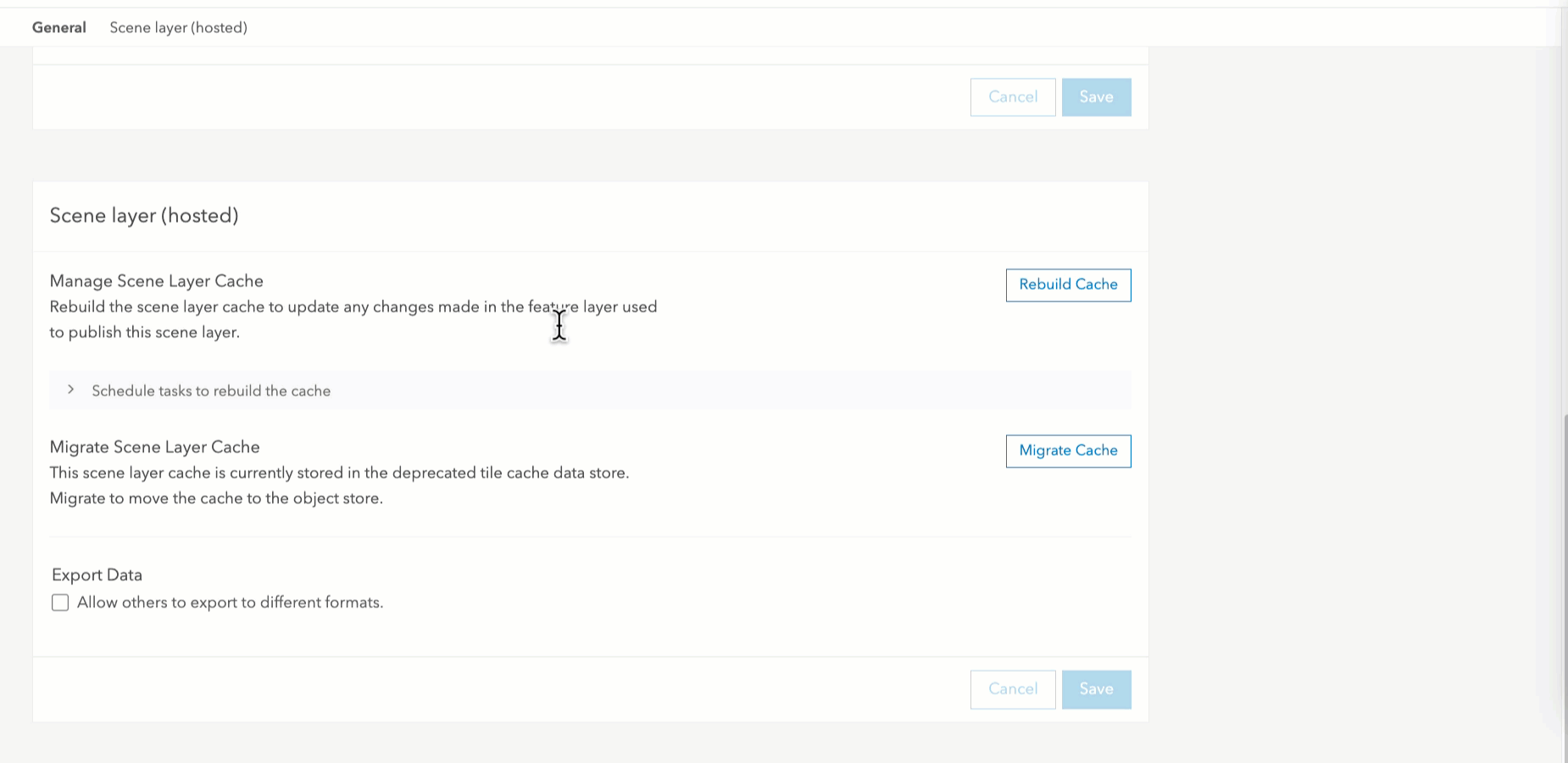The image size is (1568, 763).
Task: Click the Scene layer (hosted) panel title
Action: (143, 216)
